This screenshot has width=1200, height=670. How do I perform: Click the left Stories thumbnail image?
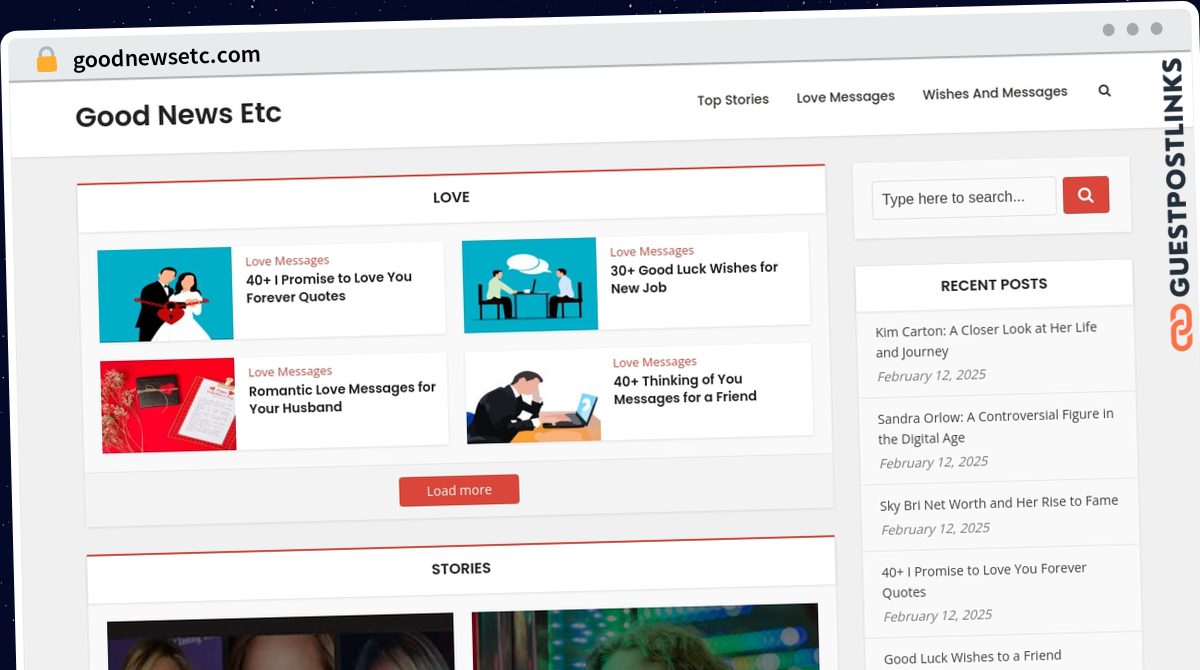click(280, 641)
